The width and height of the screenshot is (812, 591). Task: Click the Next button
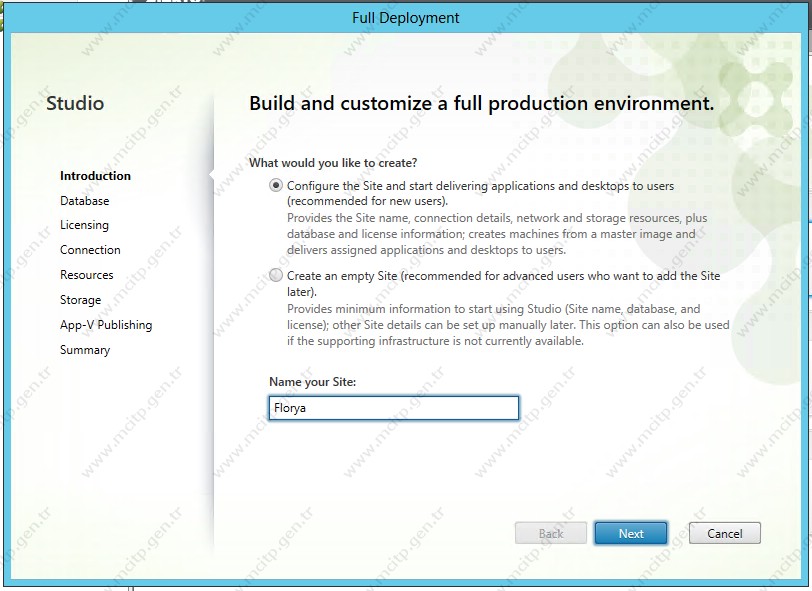click(631, 534)
